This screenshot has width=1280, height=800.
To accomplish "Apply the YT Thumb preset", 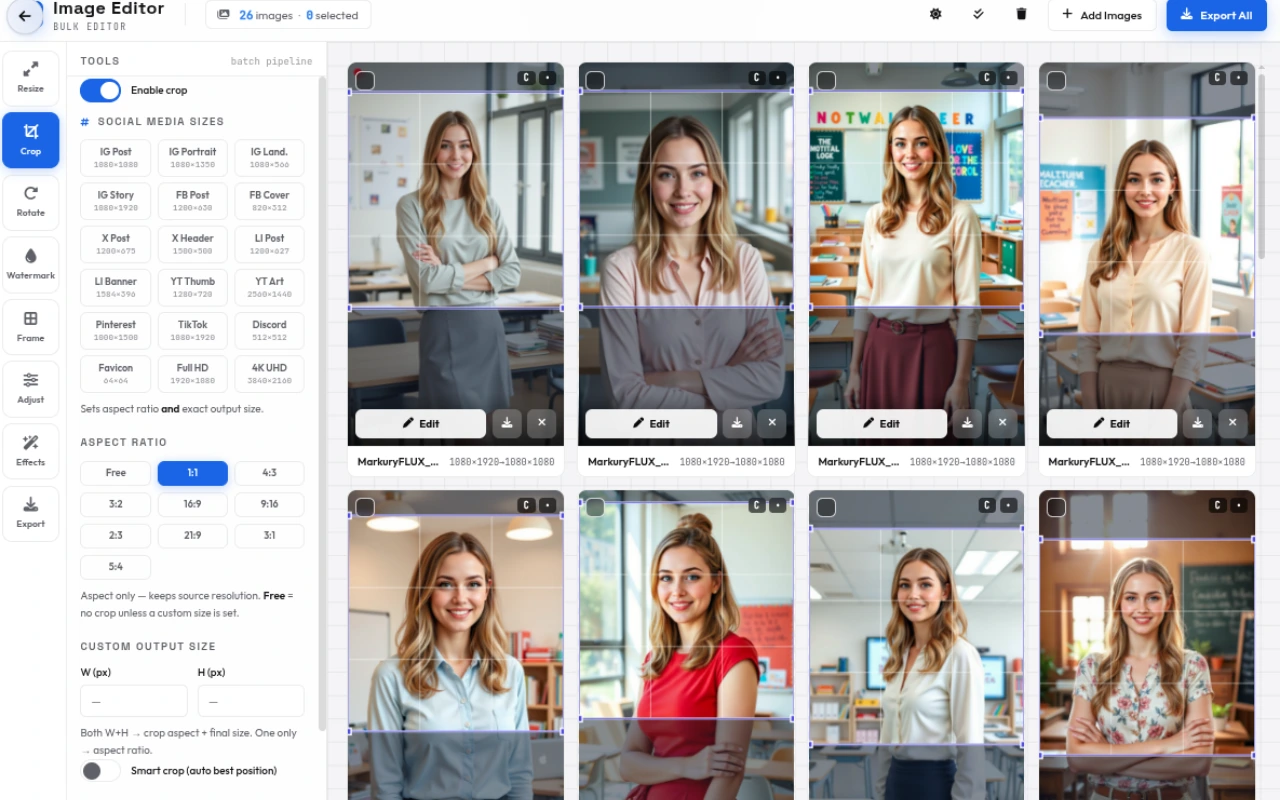I will pyautogui.click(x=192, y=287).
